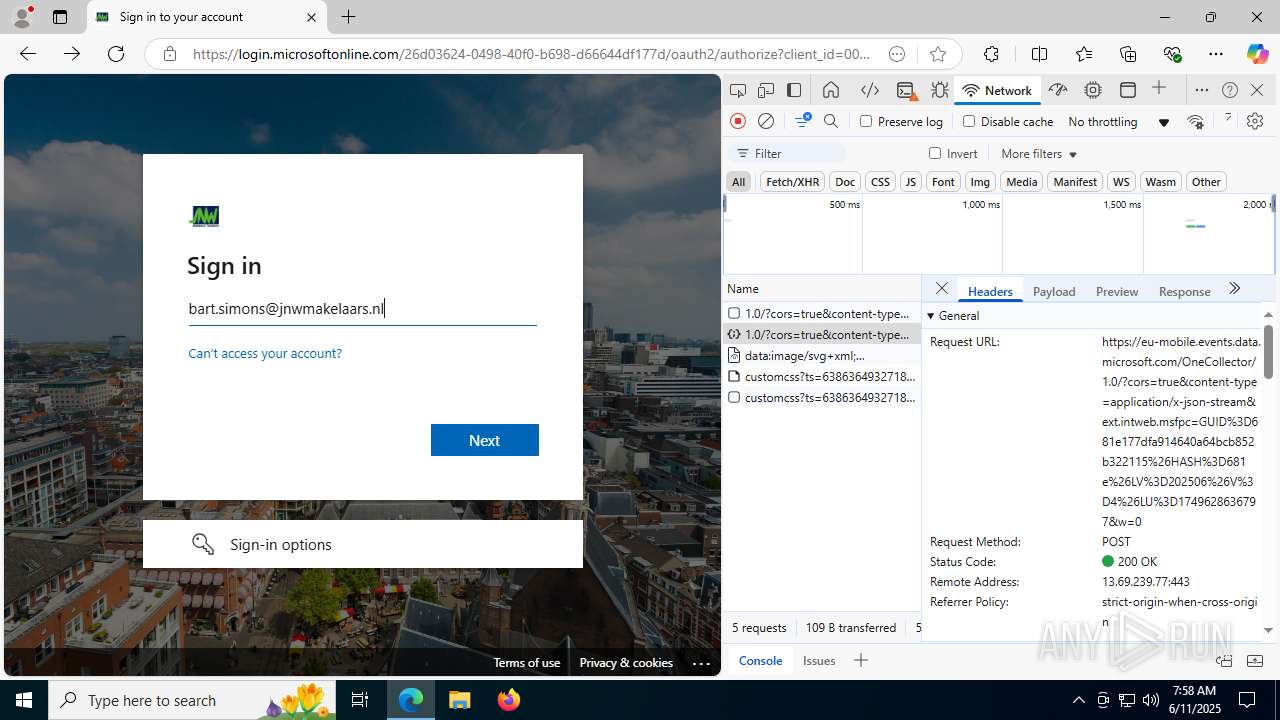Image resolution: width=1280 pixels, height=720 pixels.
Task: Open Customize DevTools ellipsis menu
Action: tap(1202, 90)
